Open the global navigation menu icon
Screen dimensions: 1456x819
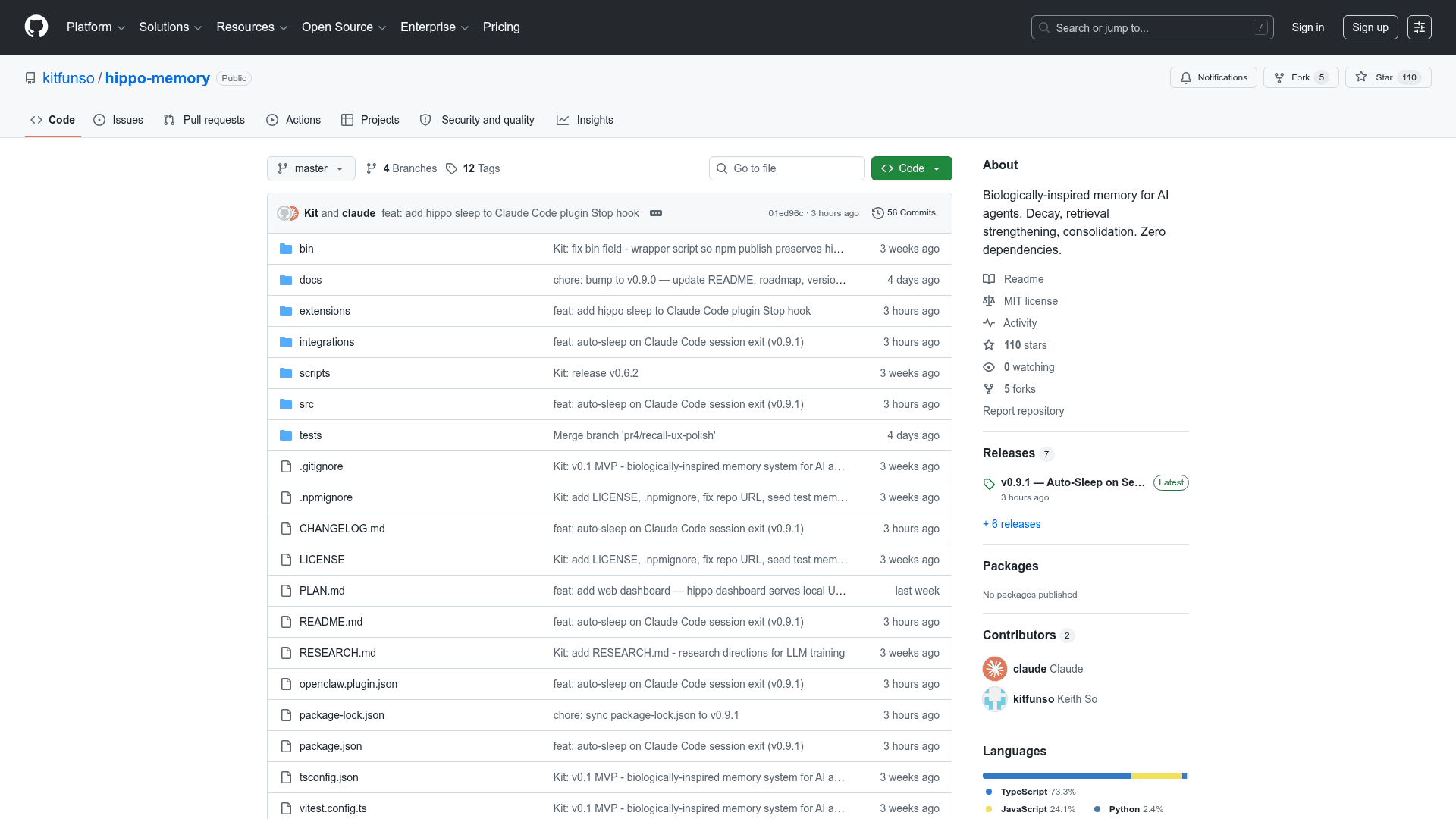(x=1419, y=27)
